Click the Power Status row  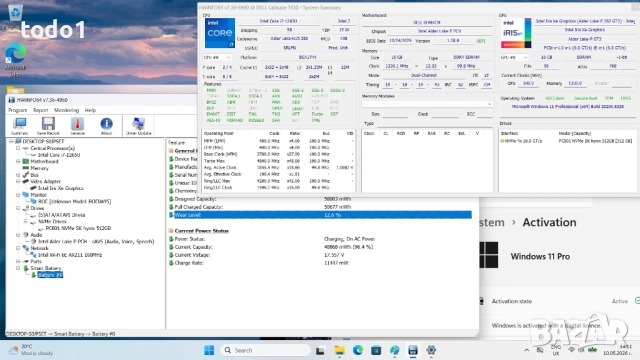click(320, 239)
